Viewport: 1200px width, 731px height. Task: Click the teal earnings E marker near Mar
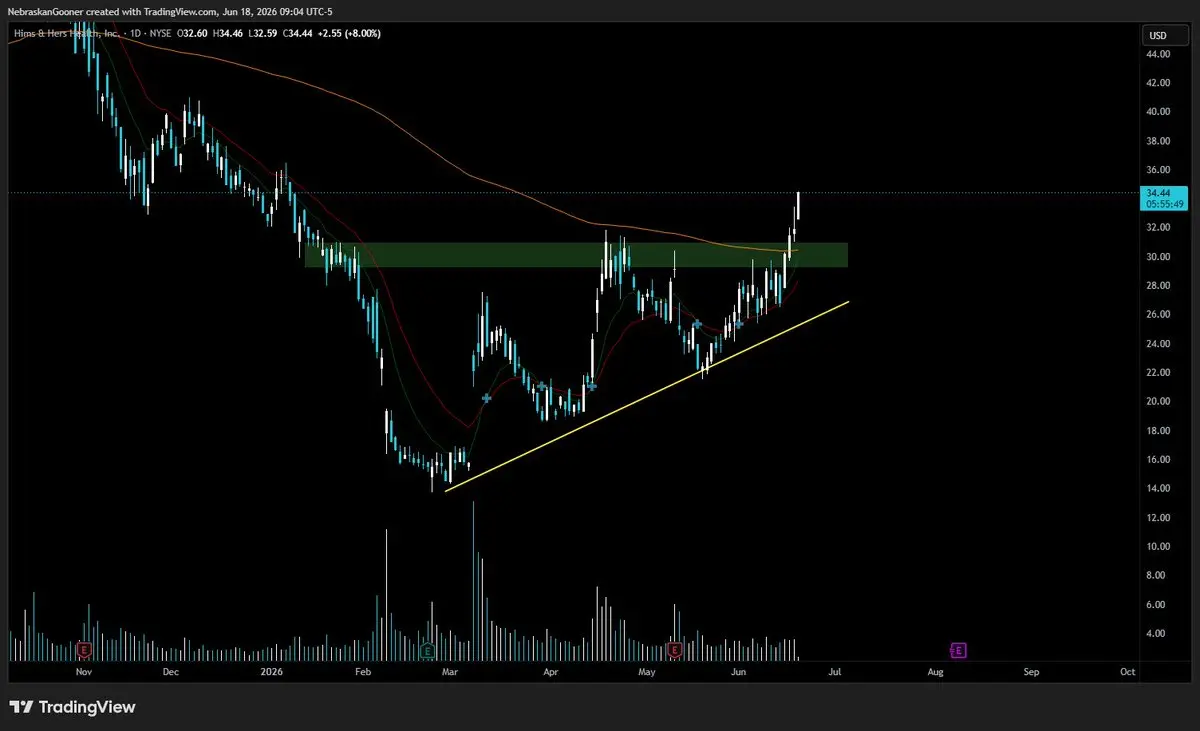coord(427,650)
